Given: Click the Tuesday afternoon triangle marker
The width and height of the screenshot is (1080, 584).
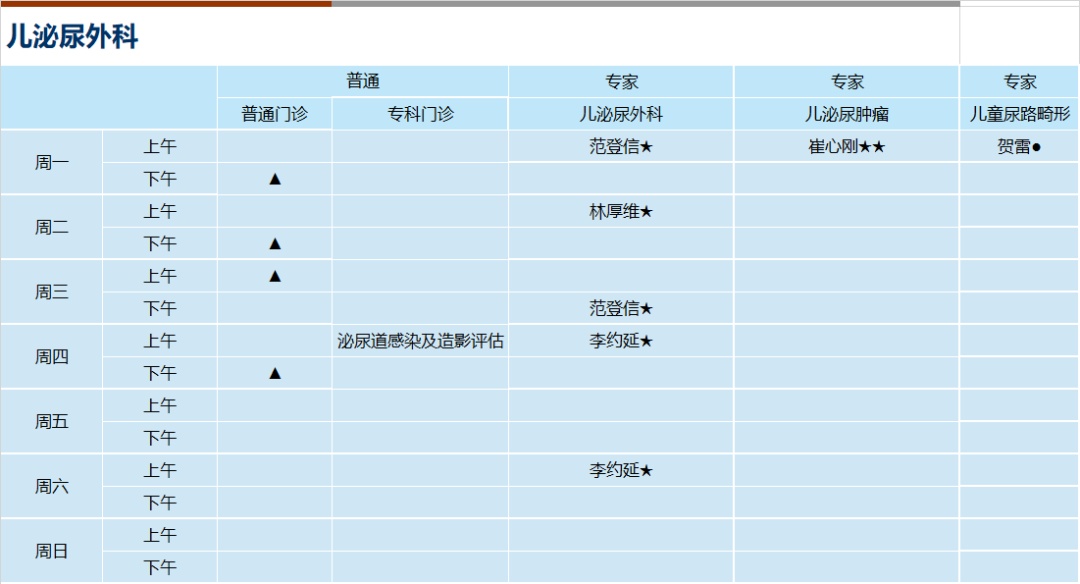Looking at the screenshot, I should pyautogui.click(x=275, y=244).
